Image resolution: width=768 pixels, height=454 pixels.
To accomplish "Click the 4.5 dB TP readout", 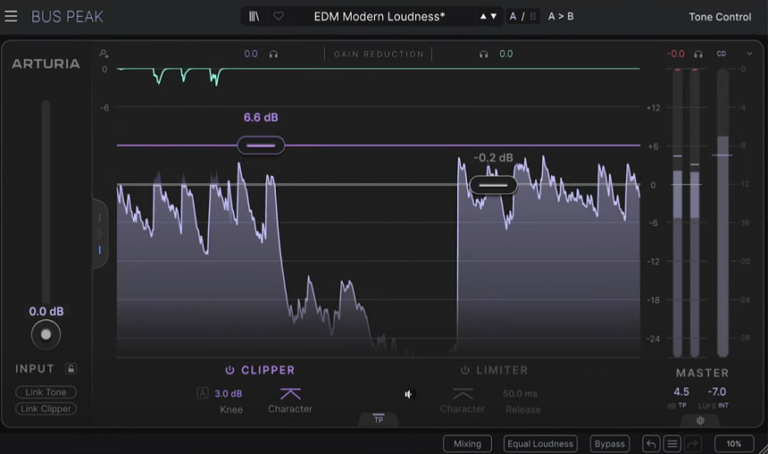I will click(681, 392).
